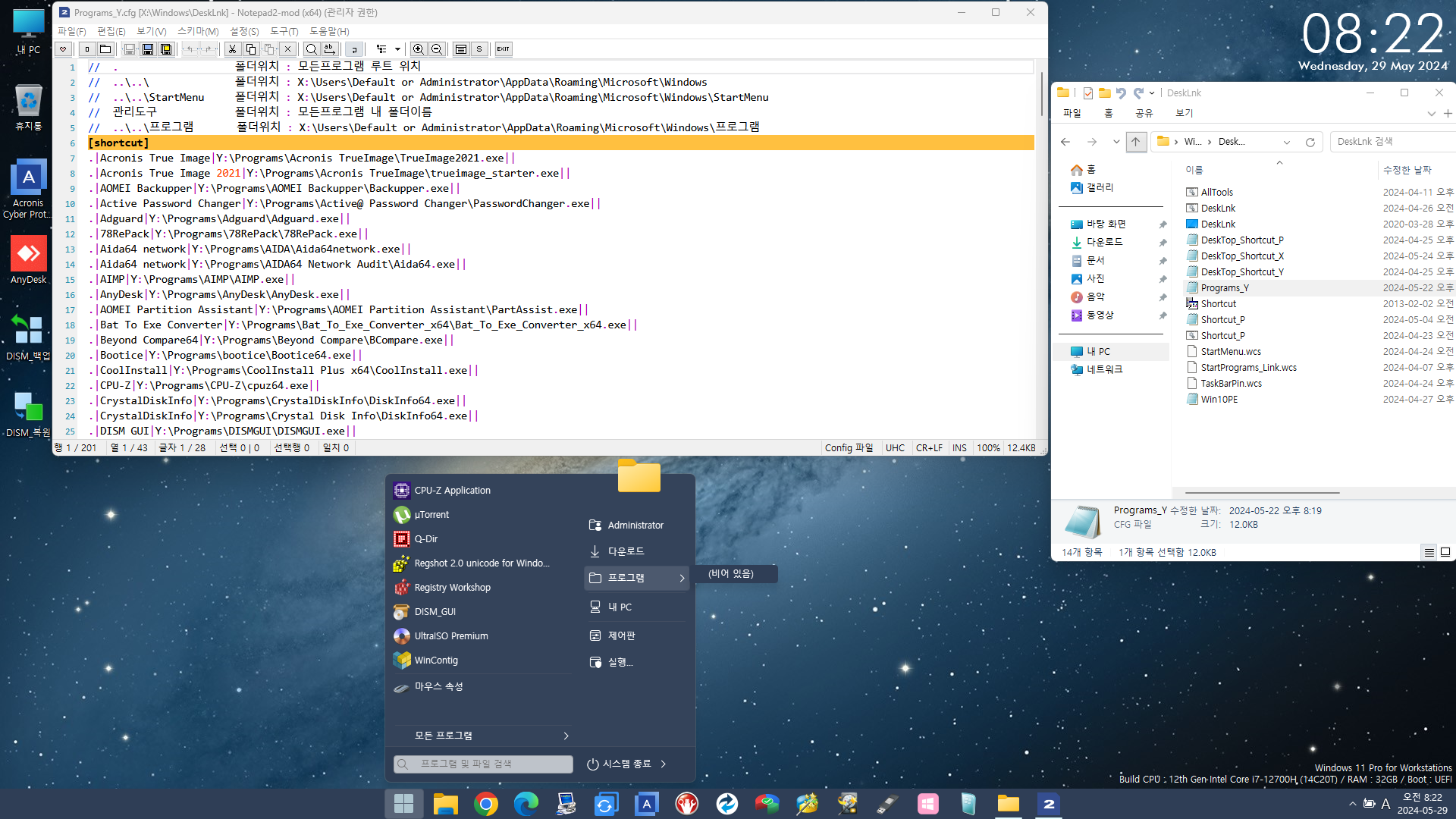
Task: Click the Windows Start button on taskbar
Action: (403, 804)
